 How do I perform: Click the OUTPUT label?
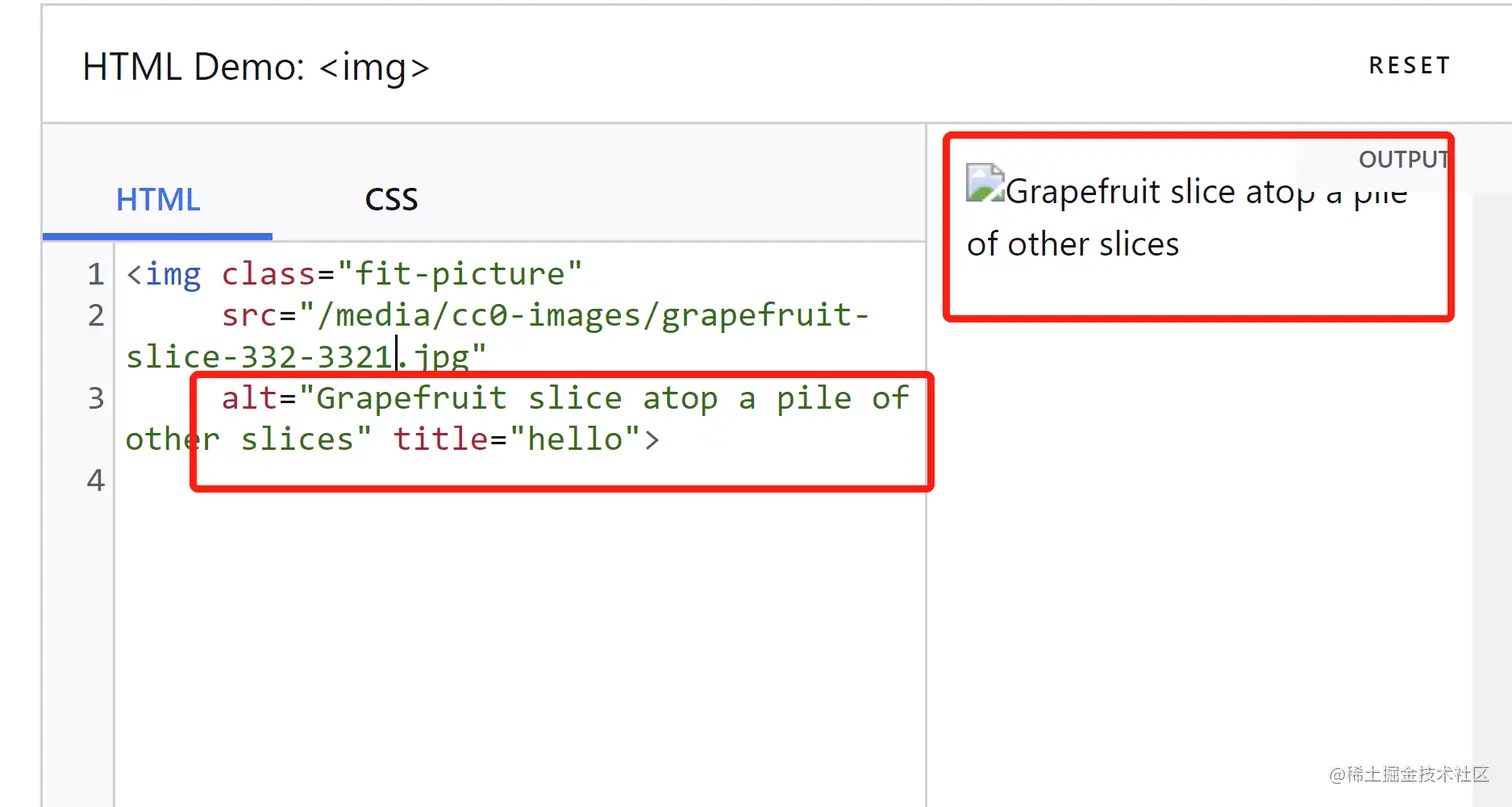click(x=1402, y=159)
